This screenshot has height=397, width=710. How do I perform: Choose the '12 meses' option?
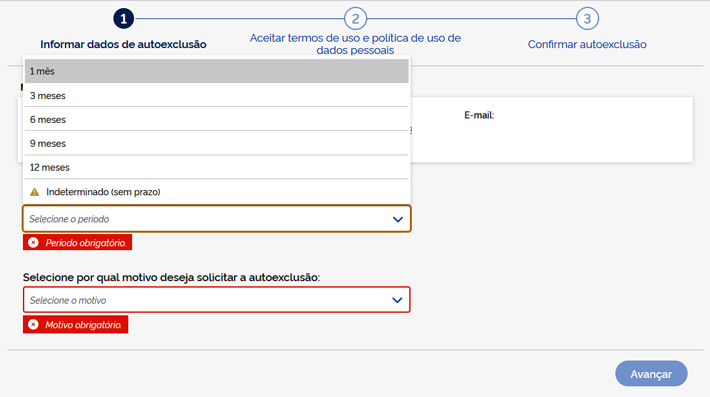216,167
